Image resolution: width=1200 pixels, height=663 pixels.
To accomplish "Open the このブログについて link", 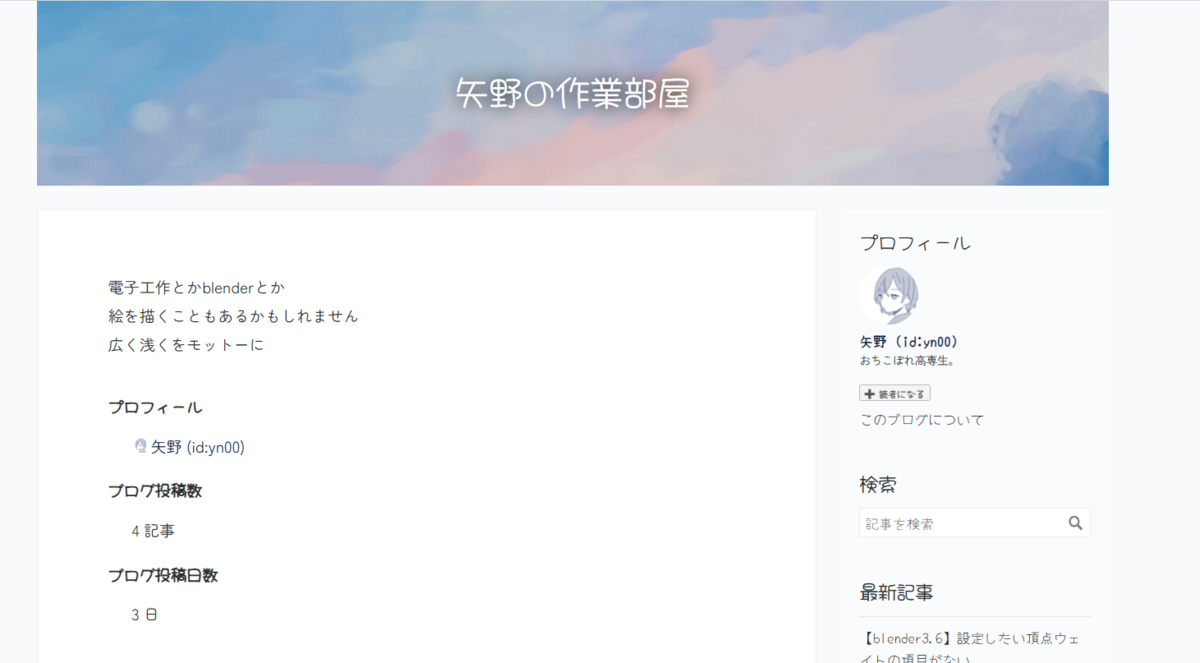I will [922, 420].
